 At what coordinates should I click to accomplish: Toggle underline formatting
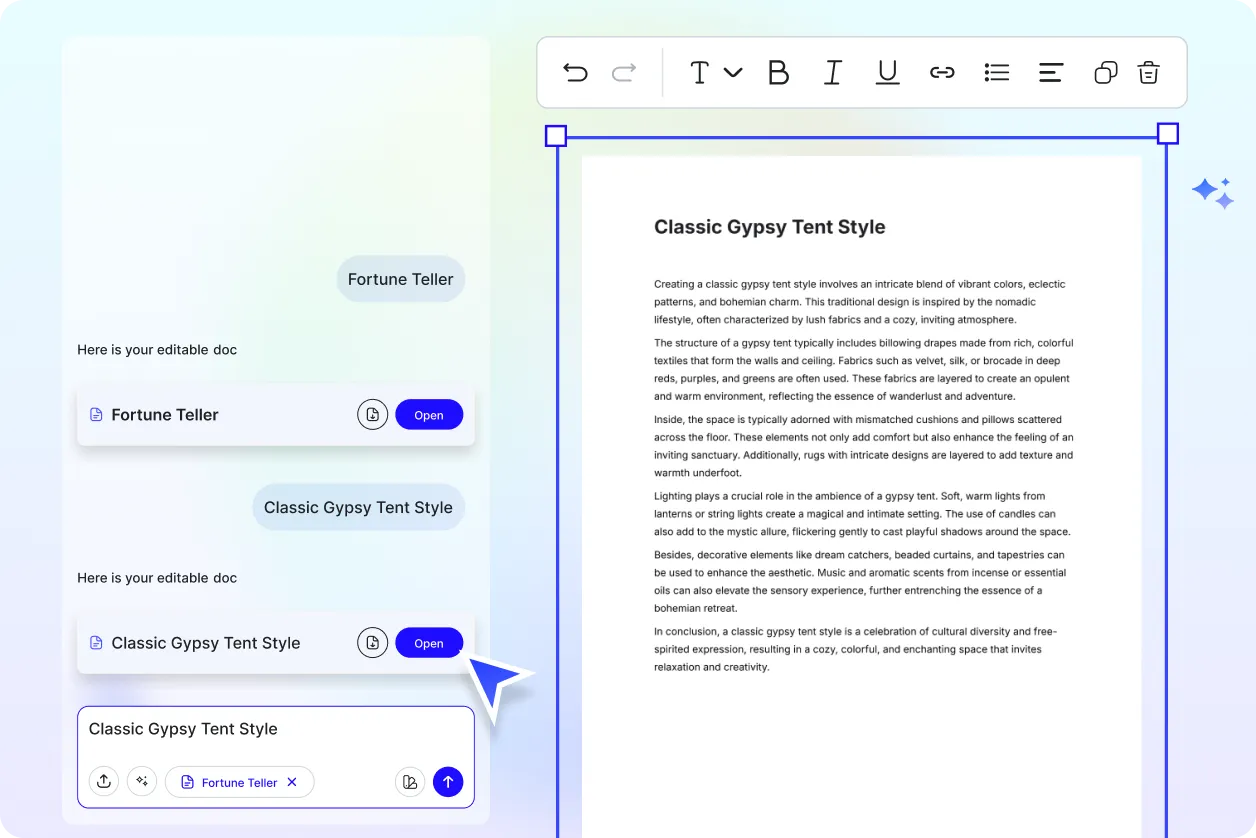(x=887, y=72)
